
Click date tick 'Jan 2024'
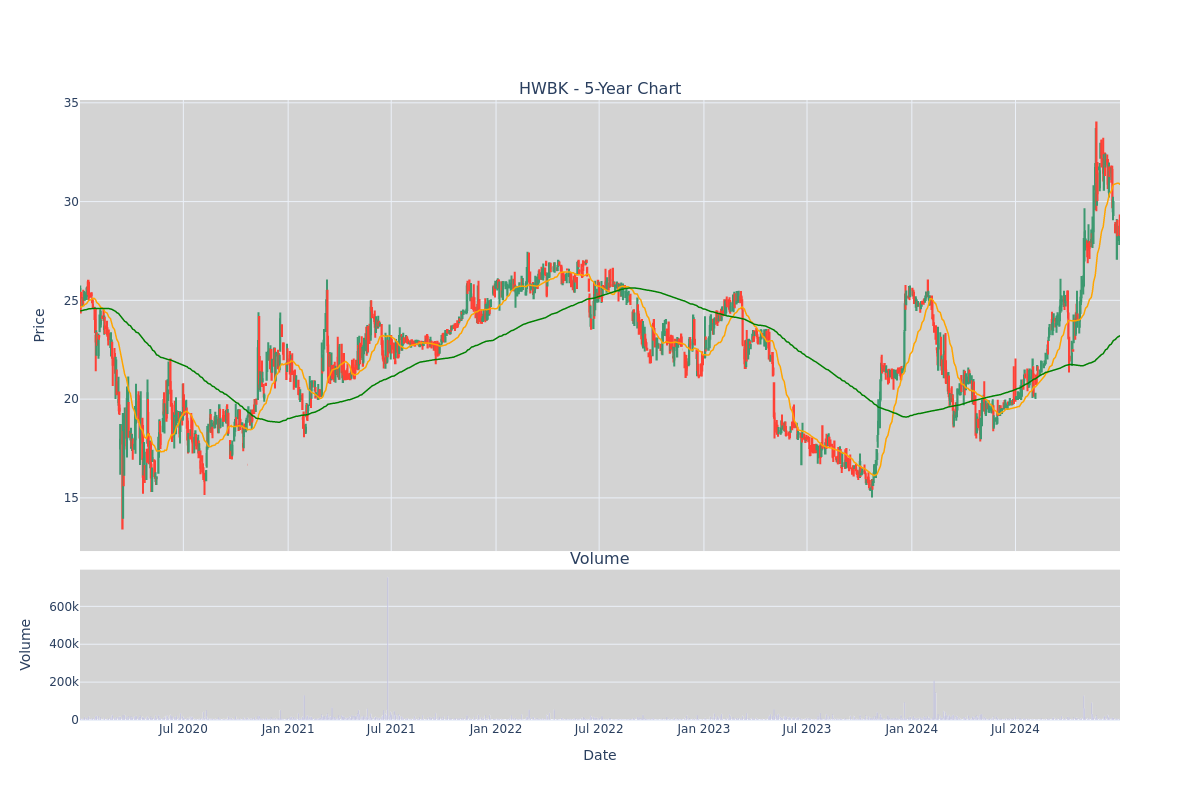pyautogui.click(x=912, y=729)
